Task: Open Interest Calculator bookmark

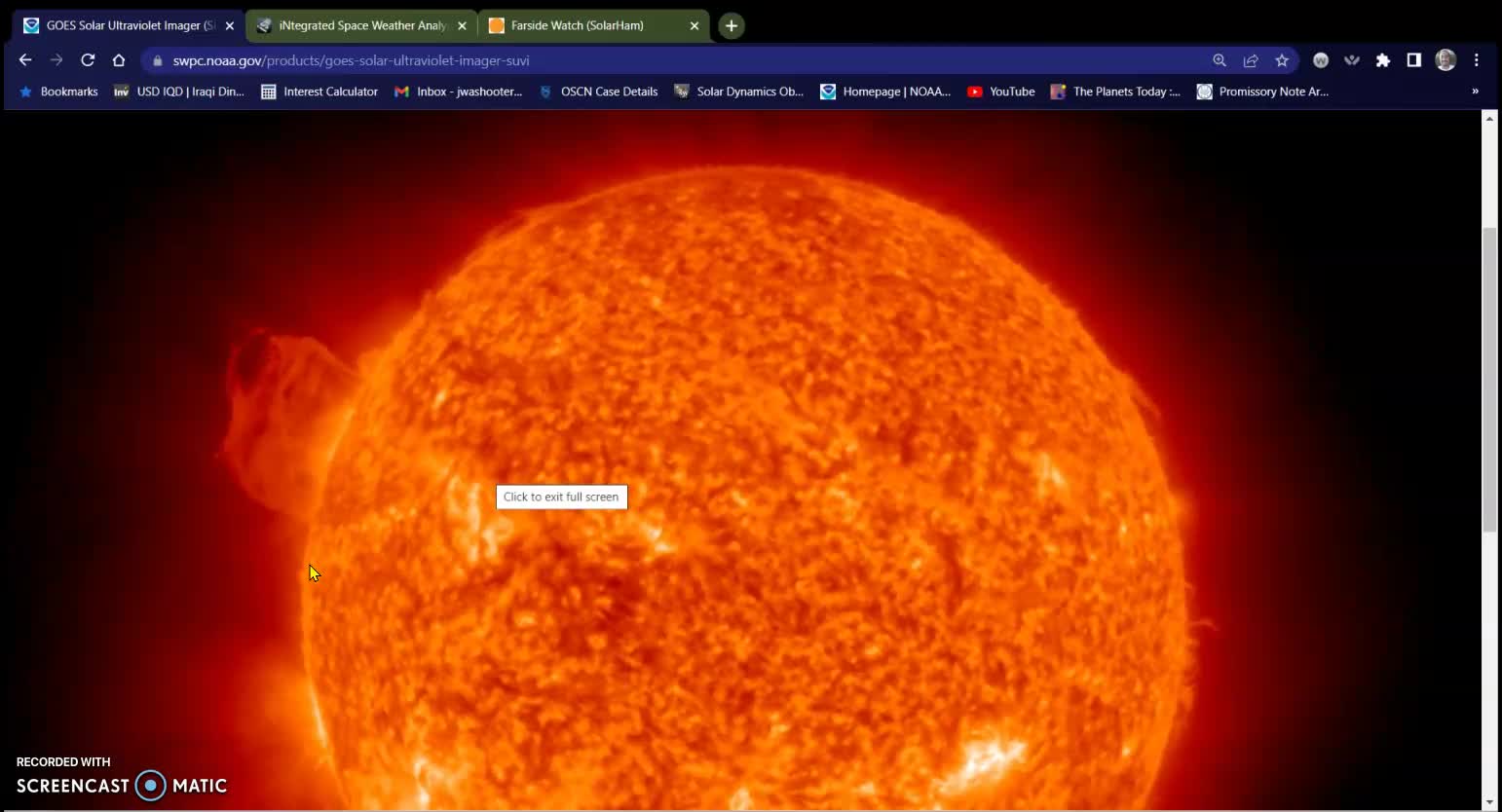Action: pyautogui.click(x=319, y=92)
